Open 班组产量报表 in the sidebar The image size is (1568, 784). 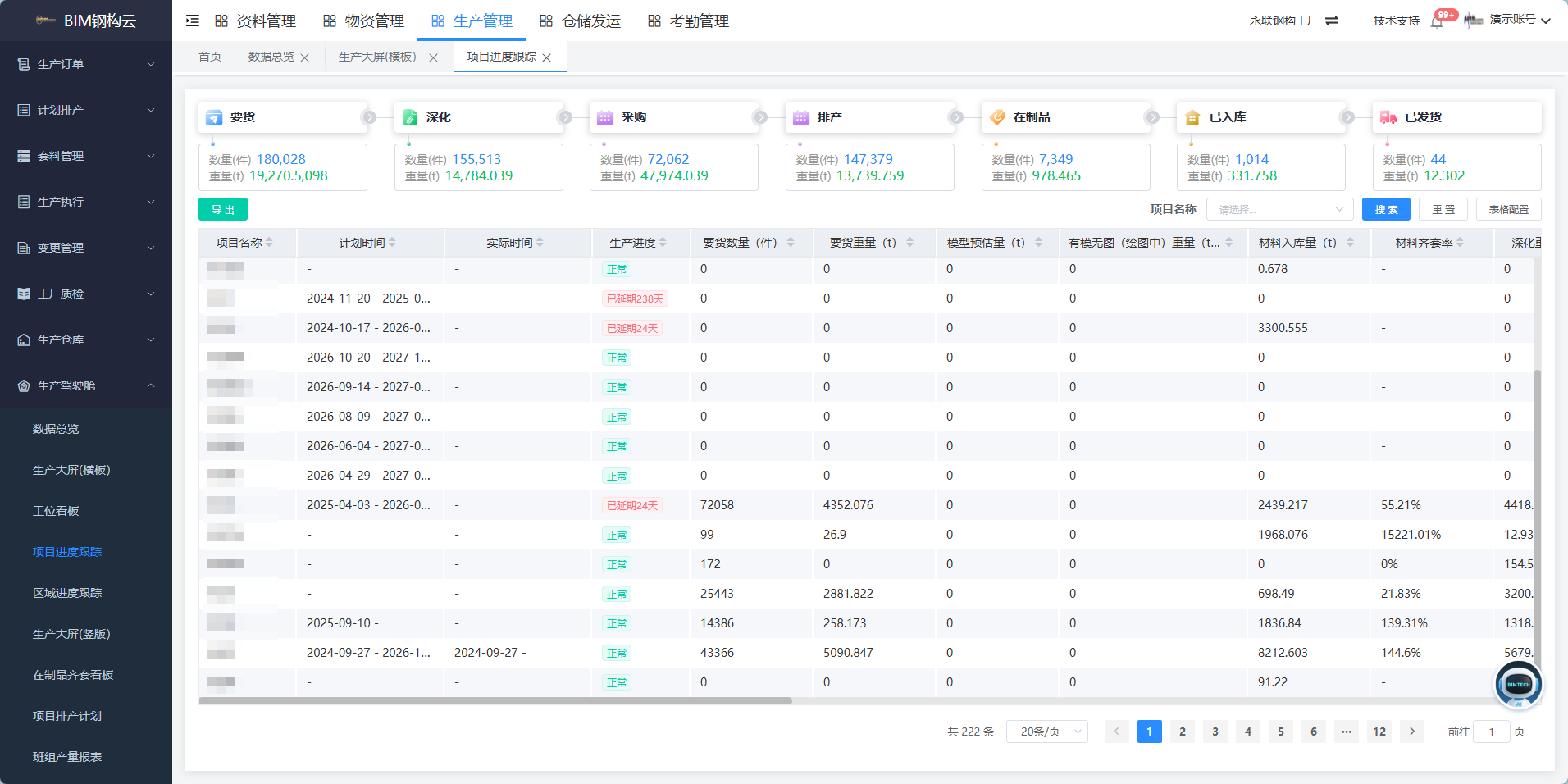[67, 757]
